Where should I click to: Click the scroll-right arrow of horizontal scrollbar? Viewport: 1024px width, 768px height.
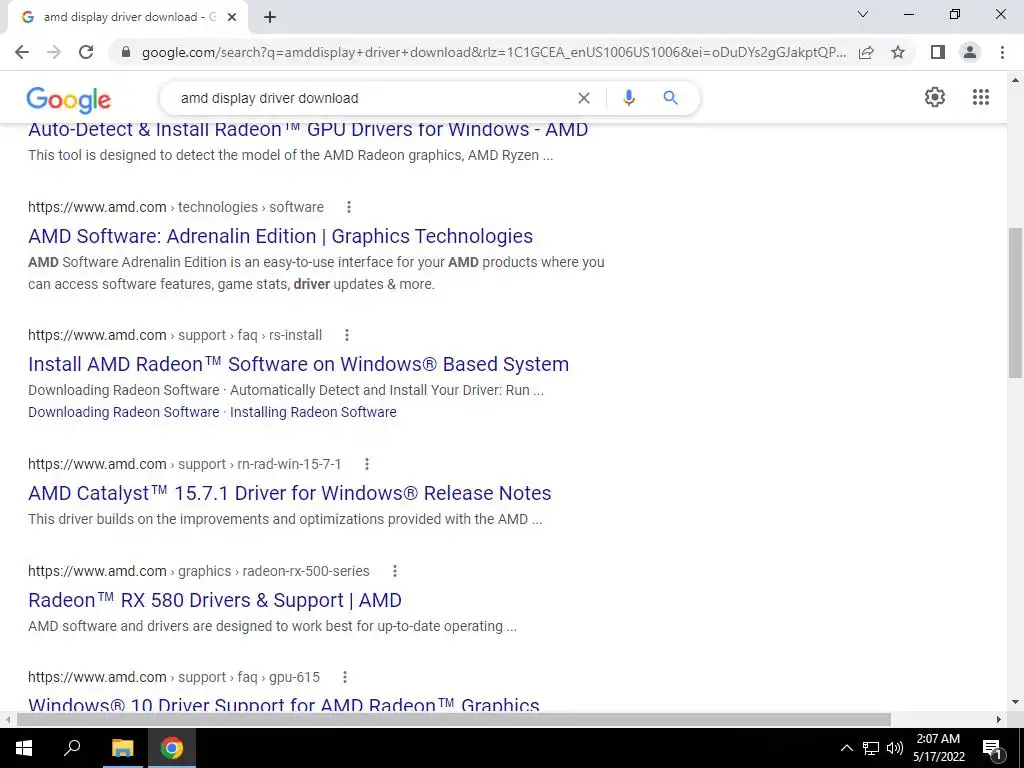click(999, 719)
